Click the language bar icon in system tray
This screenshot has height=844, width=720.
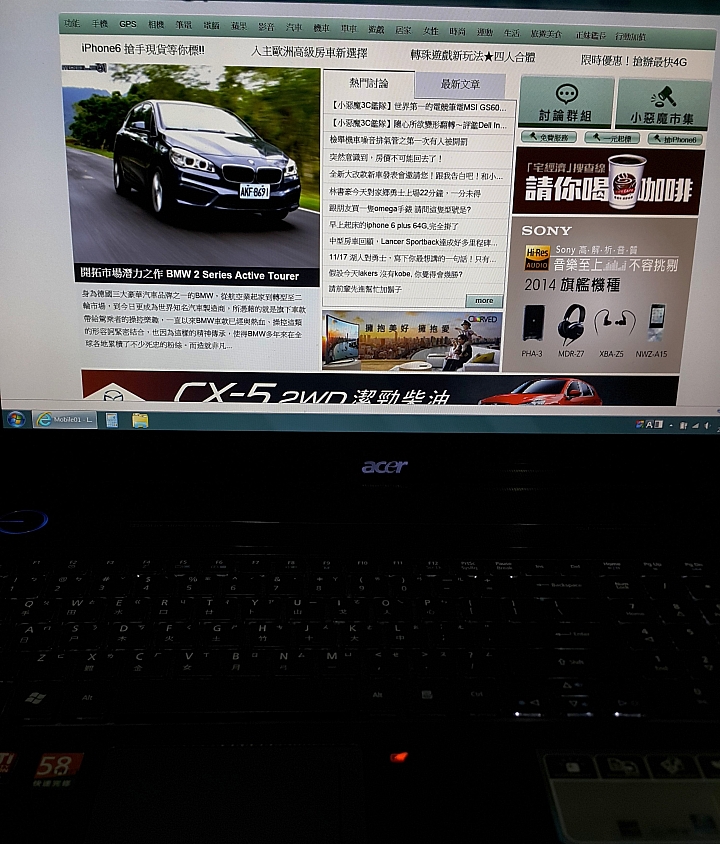650,425
